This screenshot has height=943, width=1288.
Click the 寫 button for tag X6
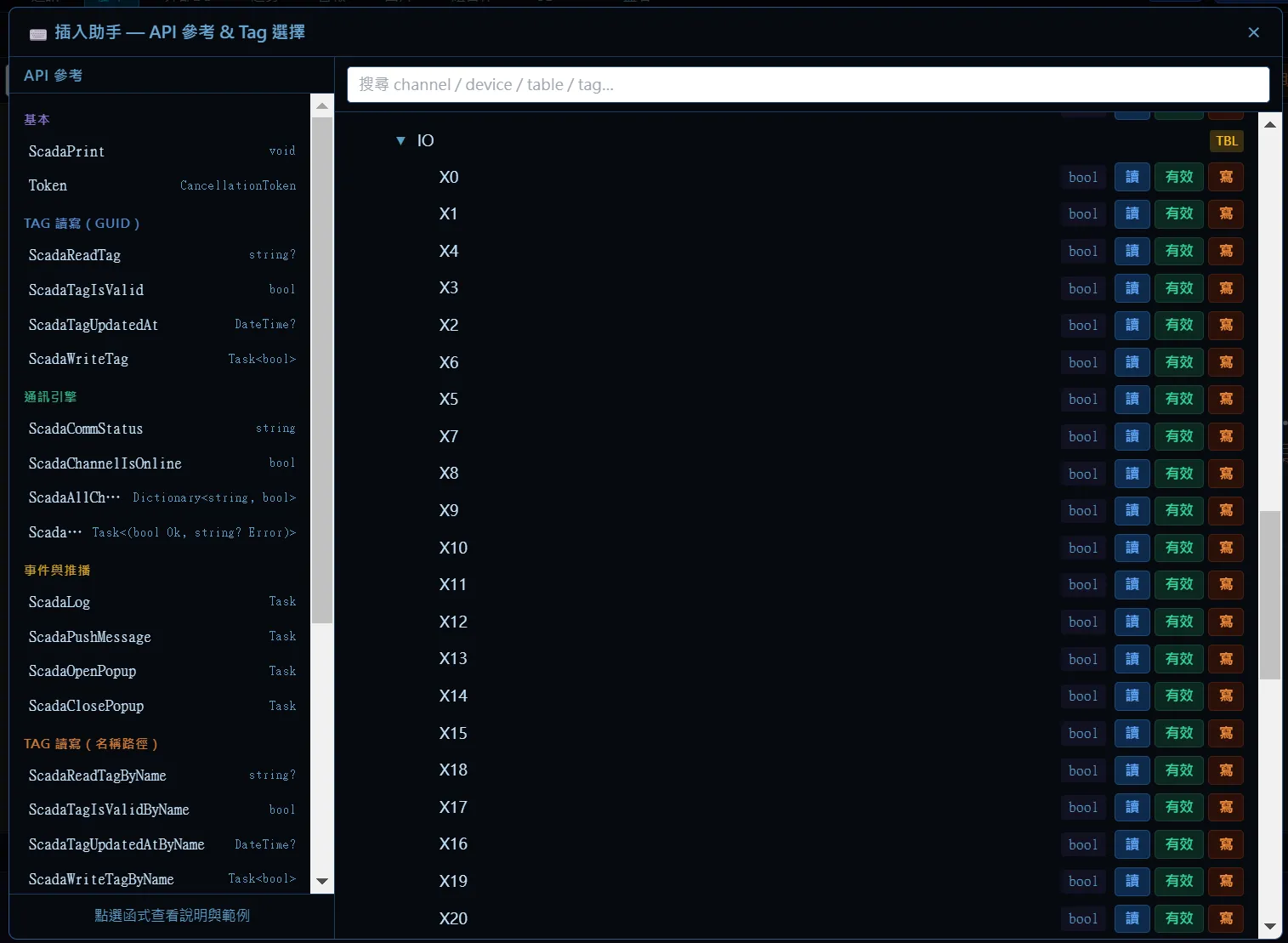(x=1225, y=362)
